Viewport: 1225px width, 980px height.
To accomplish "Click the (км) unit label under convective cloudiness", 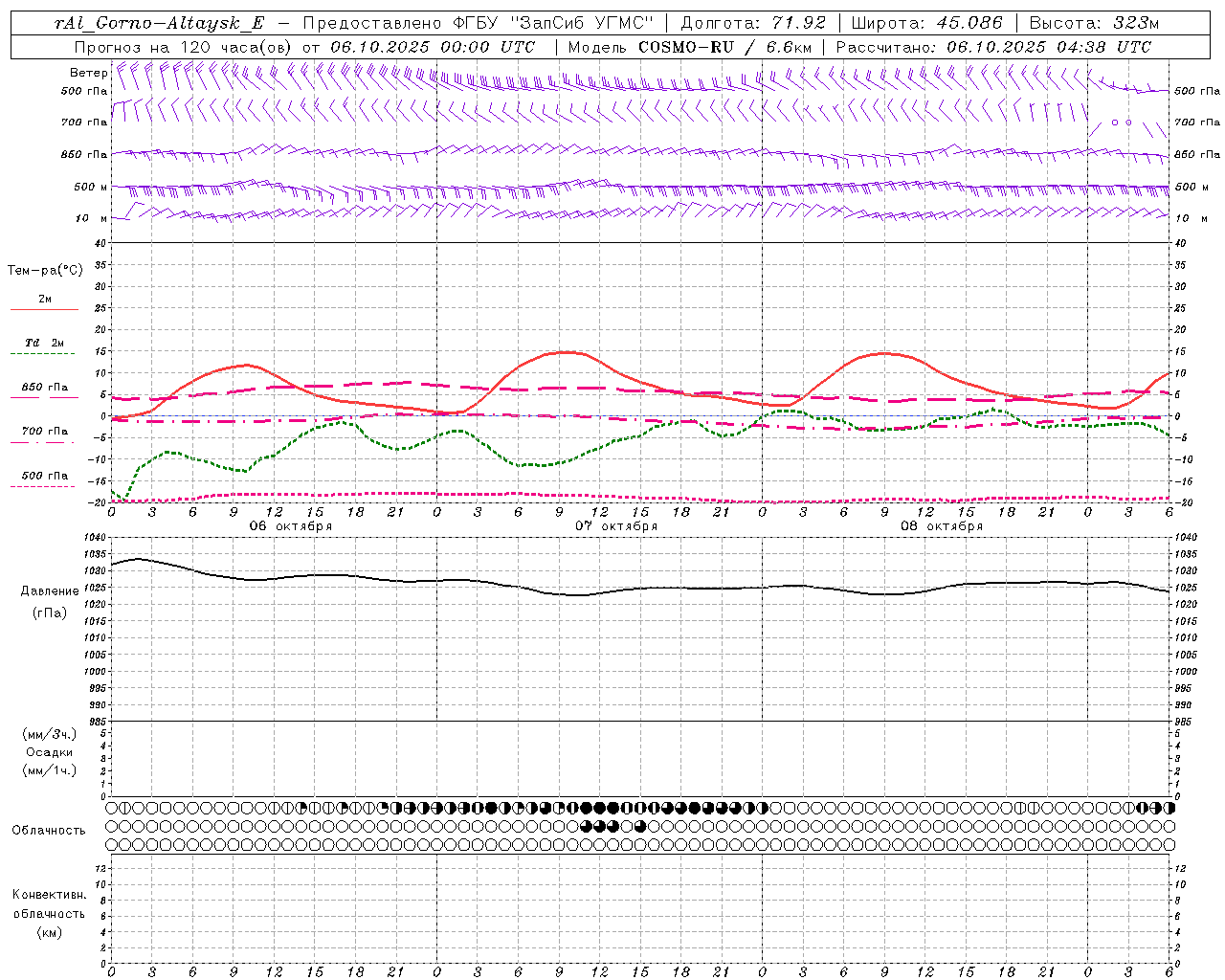I will (x=50, y=932).
